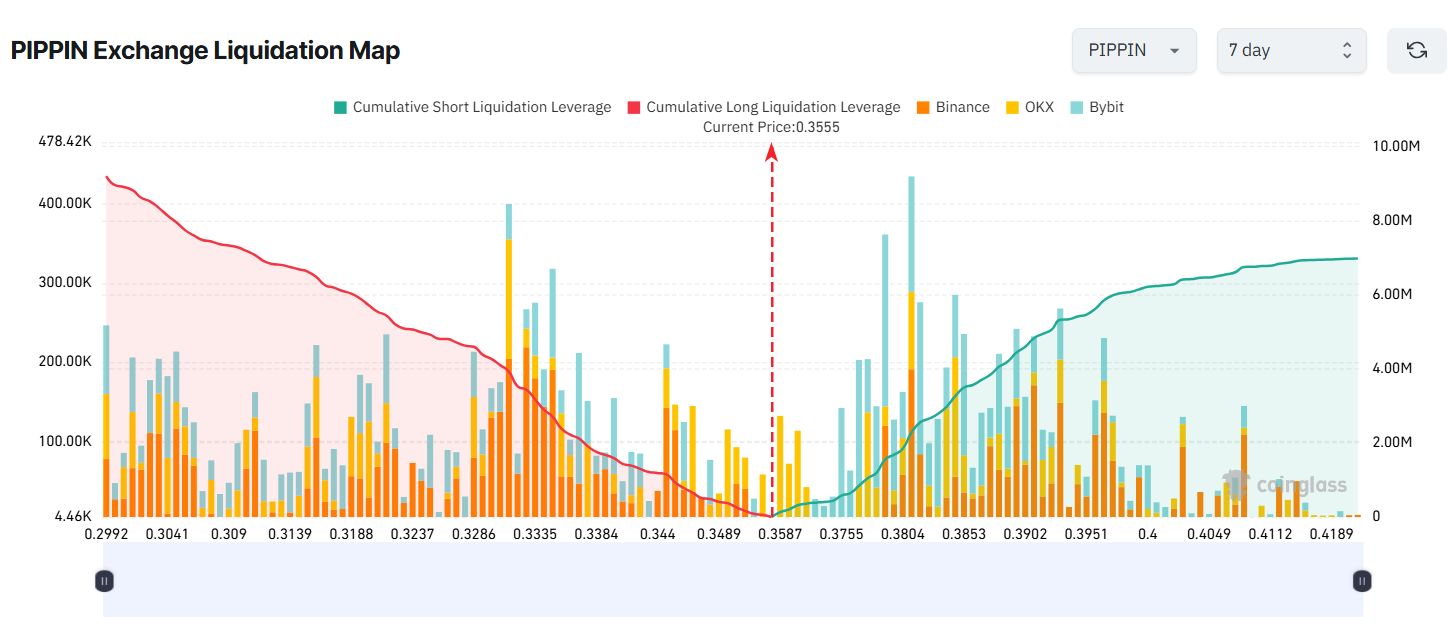Screen dimensions: 1448x638
Task: Select the Cumulative Long Liquidation Leverage legend entry
Action: [x=768, y=107]
